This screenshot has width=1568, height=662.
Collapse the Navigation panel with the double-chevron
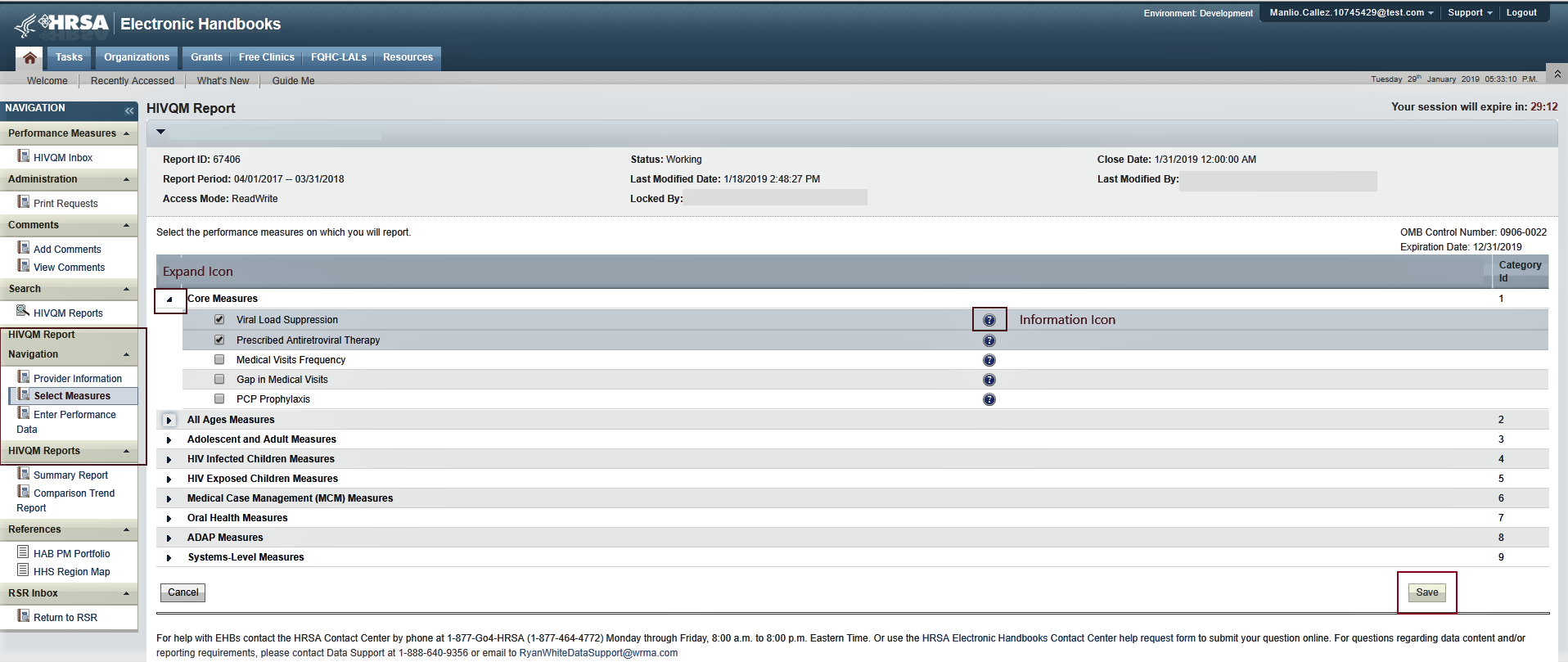pos(129,110)
